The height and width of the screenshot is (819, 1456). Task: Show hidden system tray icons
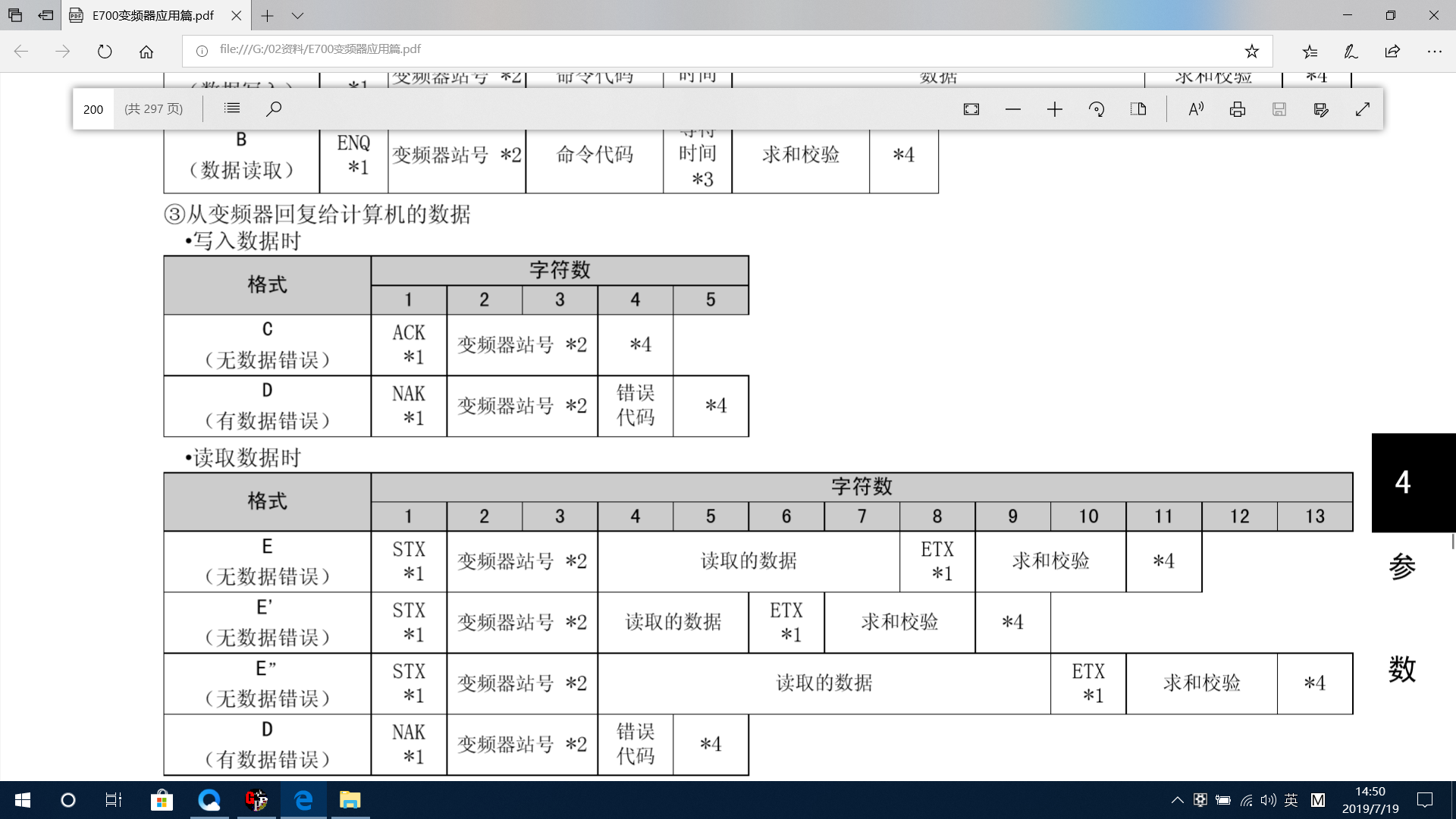click(x=1177, y=800)
